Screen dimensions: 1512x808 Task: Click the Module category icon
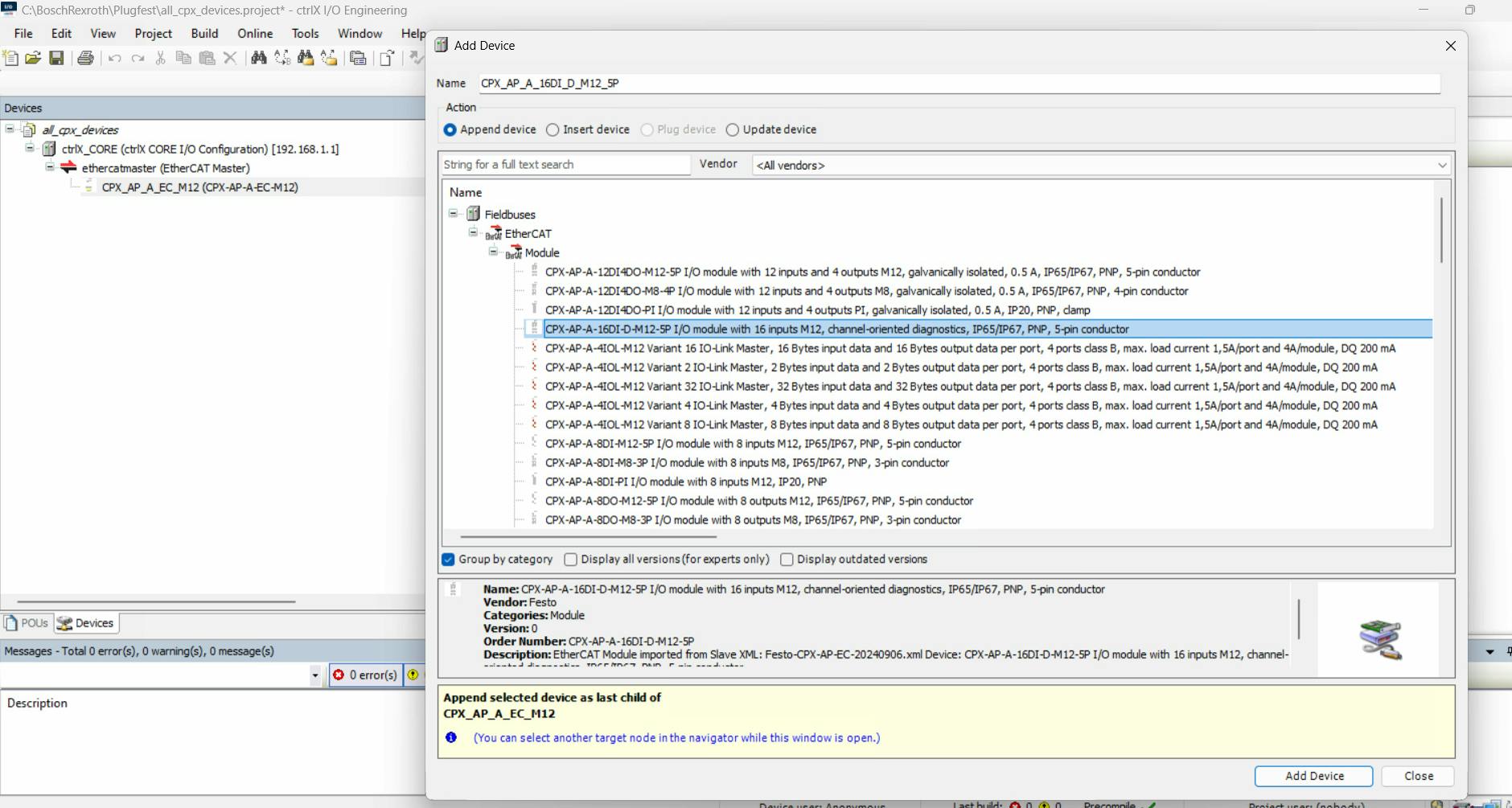point(514,252)
